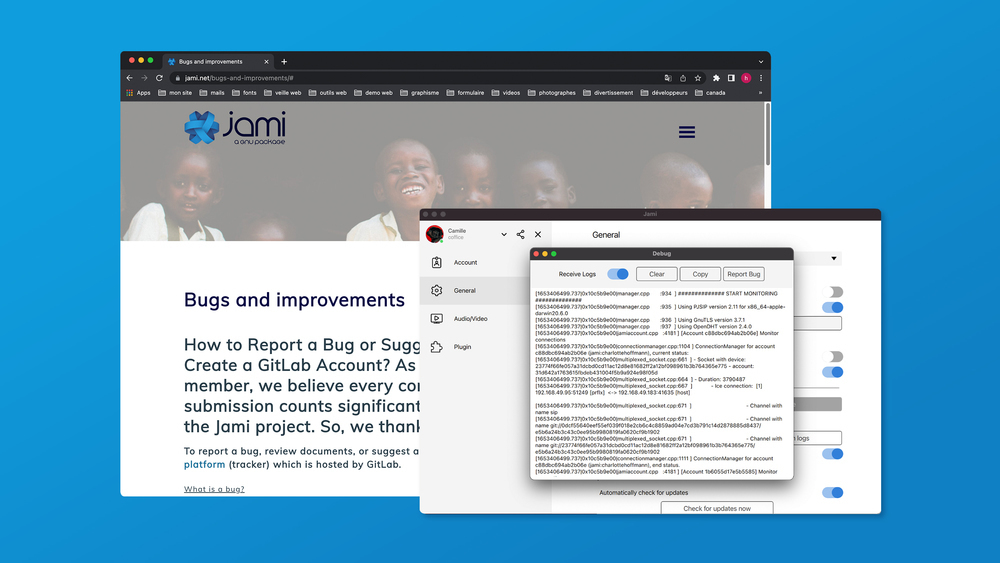Image resolution: width=1000 pixels, height=563 pixels.
Task: Show more bookmarks with the overflow chevron
Action: click(x=760, y=92)
